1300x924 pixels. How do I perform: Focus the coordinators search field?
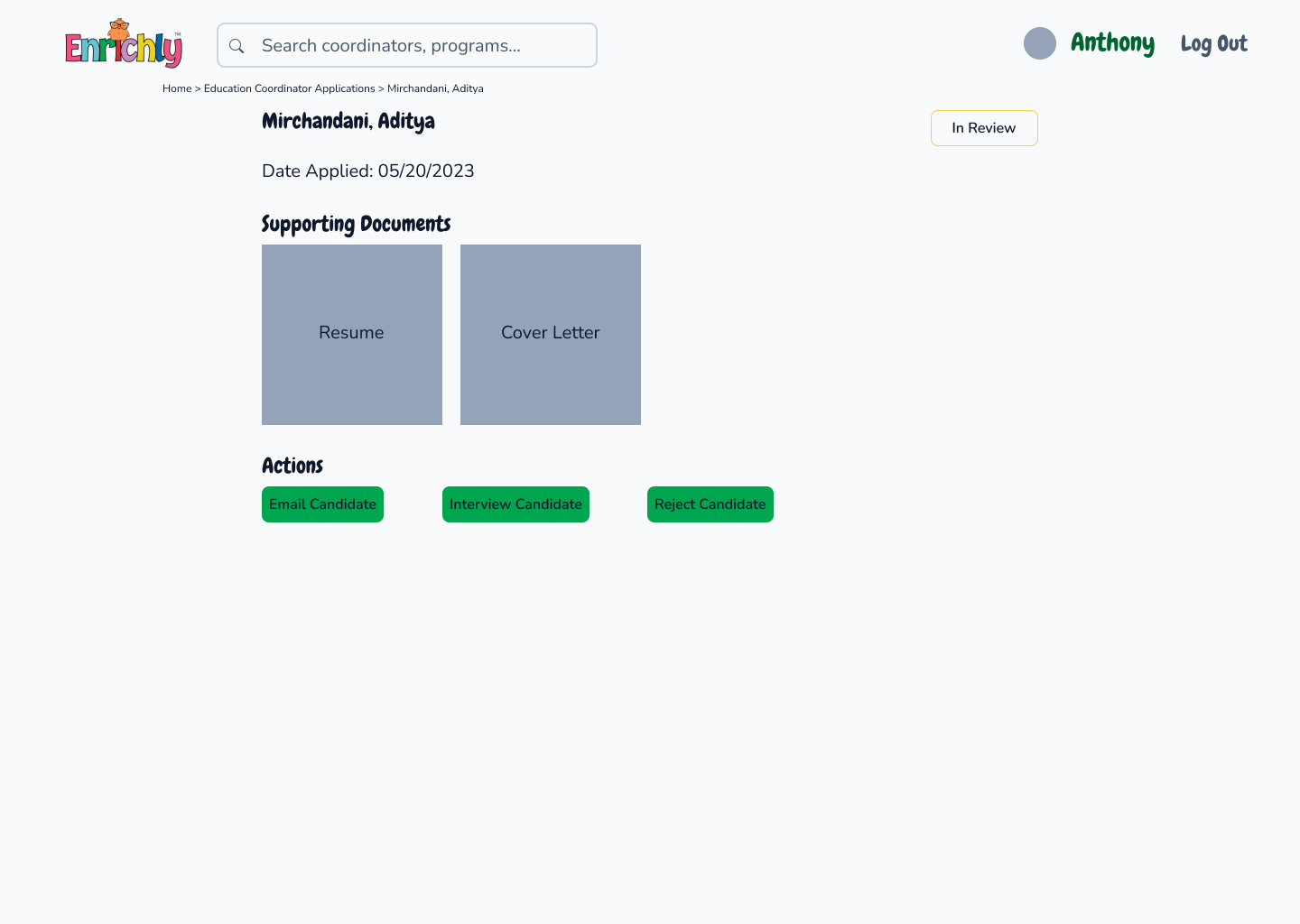[x=407, y=45]
